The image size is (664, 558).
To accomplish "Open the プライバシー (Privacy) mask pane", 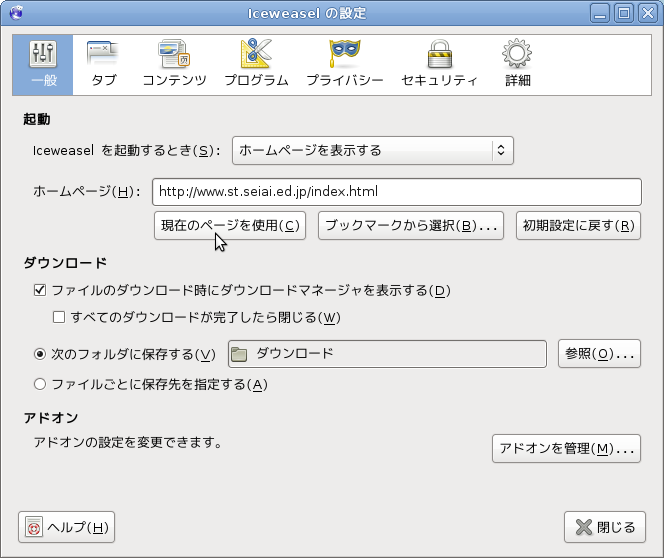I will click(x=345, y=65).
